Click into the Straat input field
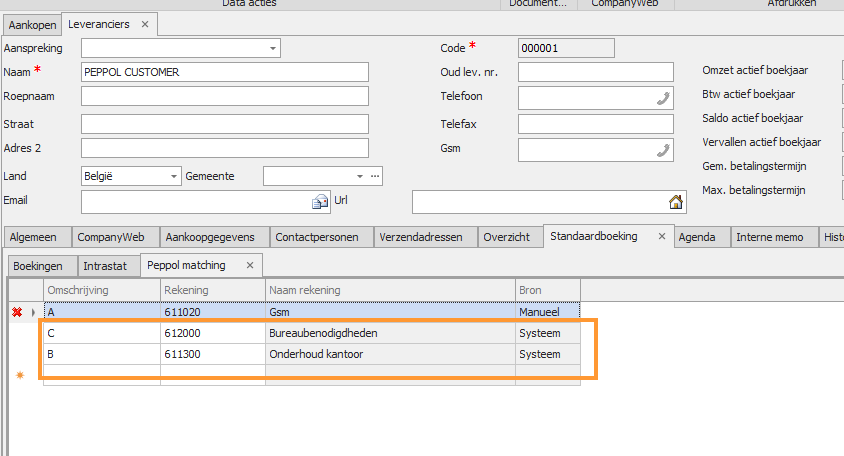844x456 pixels. pos(224,124)
